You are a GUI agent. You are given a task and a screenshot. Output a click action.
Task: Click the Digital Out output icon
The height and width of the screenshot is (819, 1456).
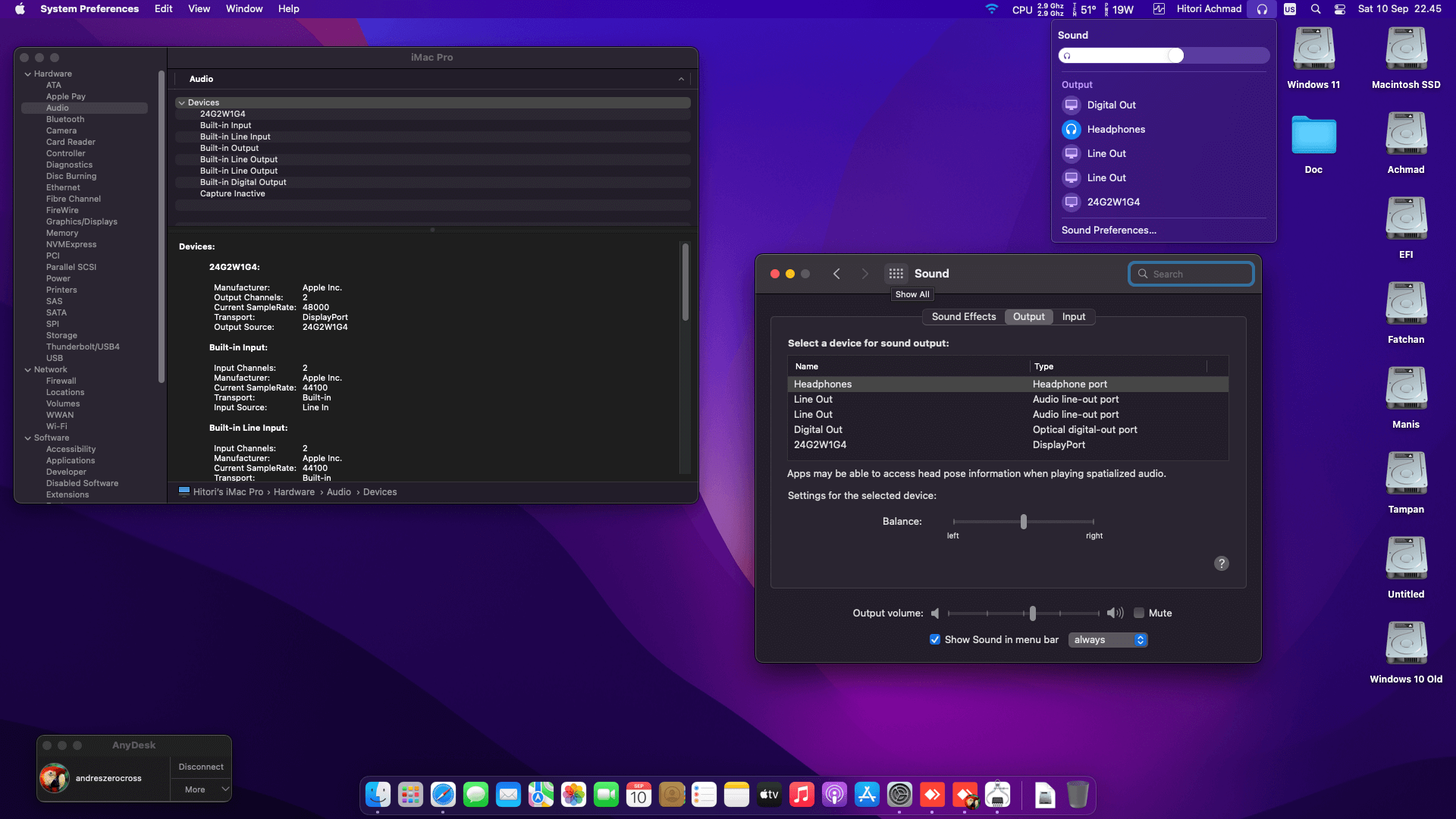click(1071, 105)
